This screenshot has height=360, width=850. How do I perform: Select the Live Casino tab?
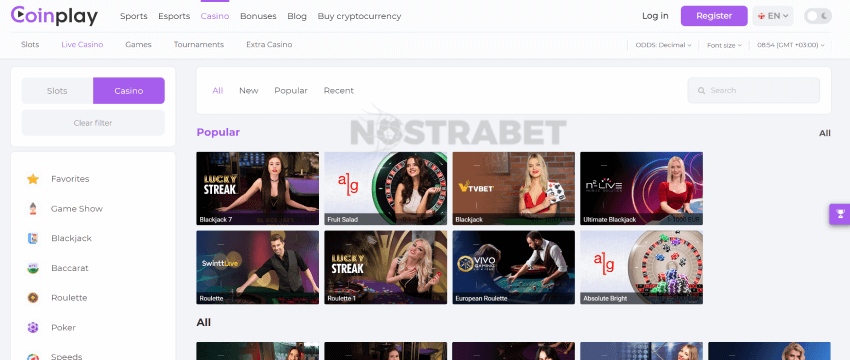pyautogui.click(x=82, y=44)
